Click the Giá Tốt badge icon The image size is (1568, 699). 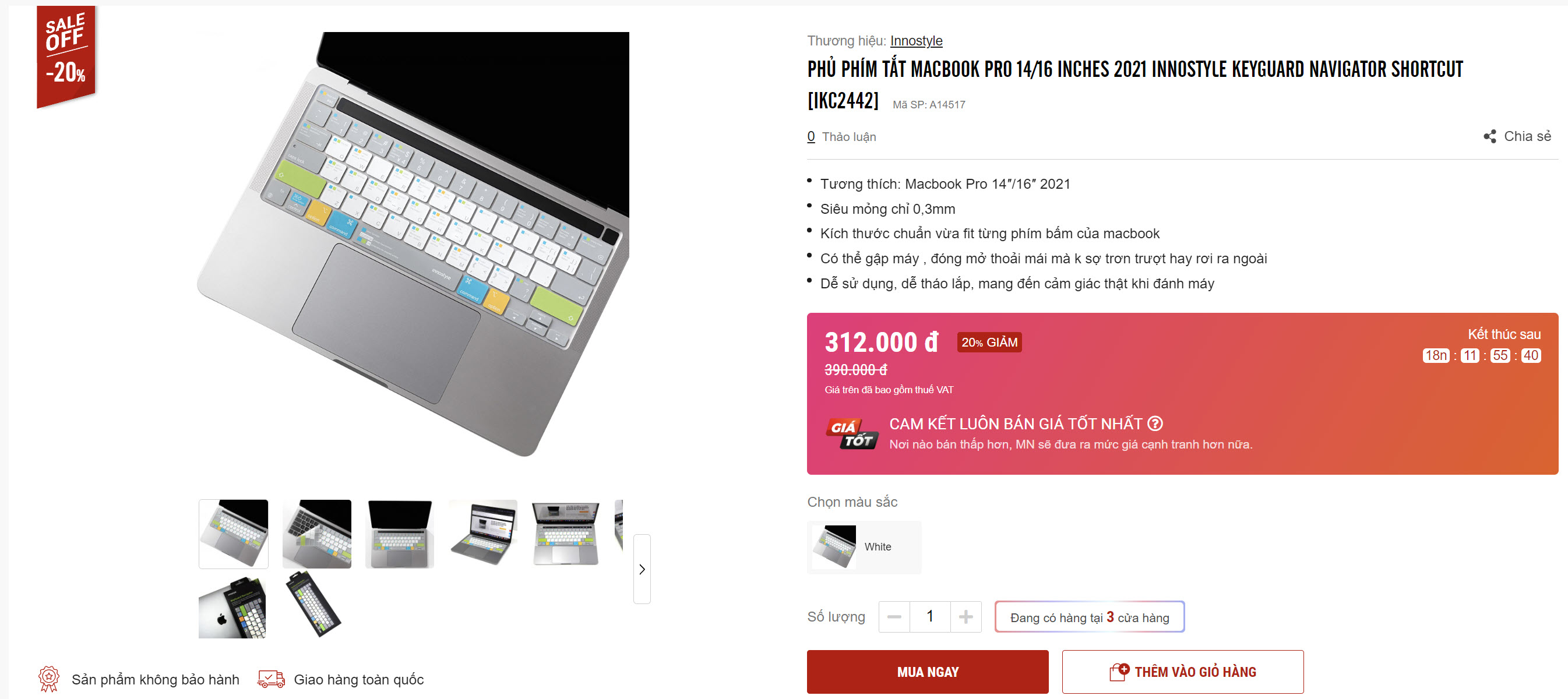[x=852, y=434]
